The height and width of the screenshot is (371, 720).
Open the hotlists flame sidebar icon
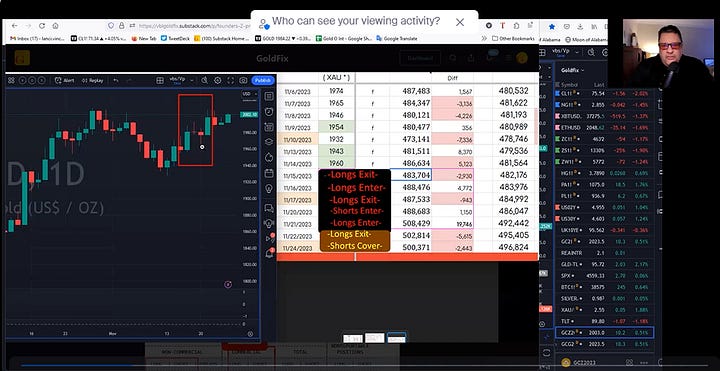pos(269,157)
